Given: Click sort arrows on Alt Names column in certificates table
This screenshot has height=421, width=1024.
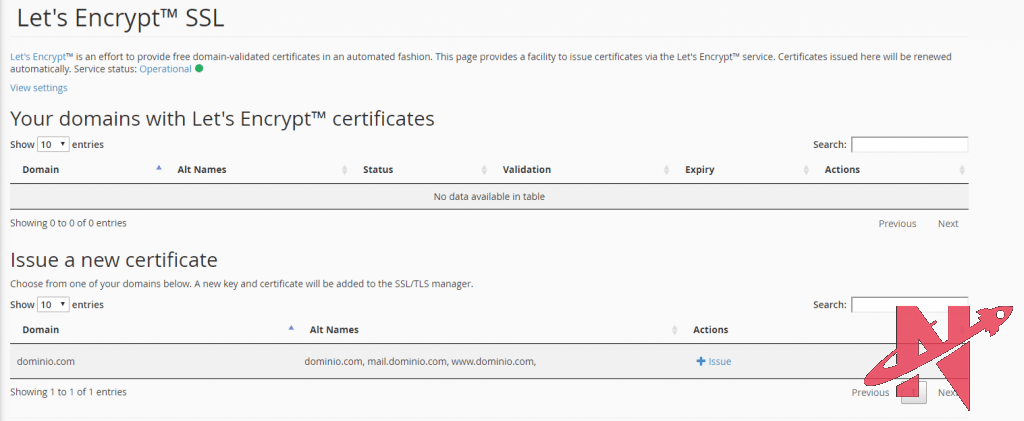Looking at the screenshot, I should point(345,170).
